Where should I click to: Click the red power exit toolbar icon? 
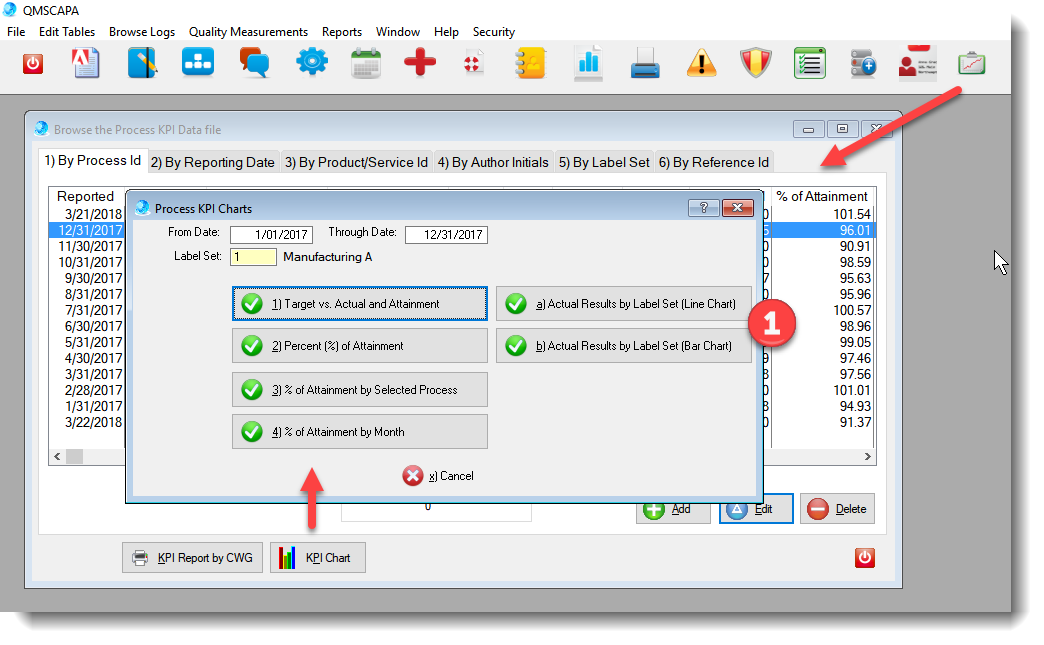33,64
